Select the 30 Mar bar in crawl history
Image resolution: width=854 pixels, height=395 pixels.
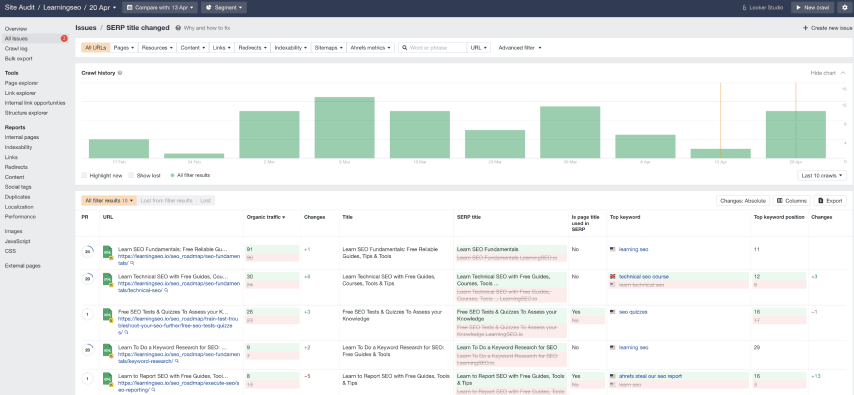pos(570,132)
